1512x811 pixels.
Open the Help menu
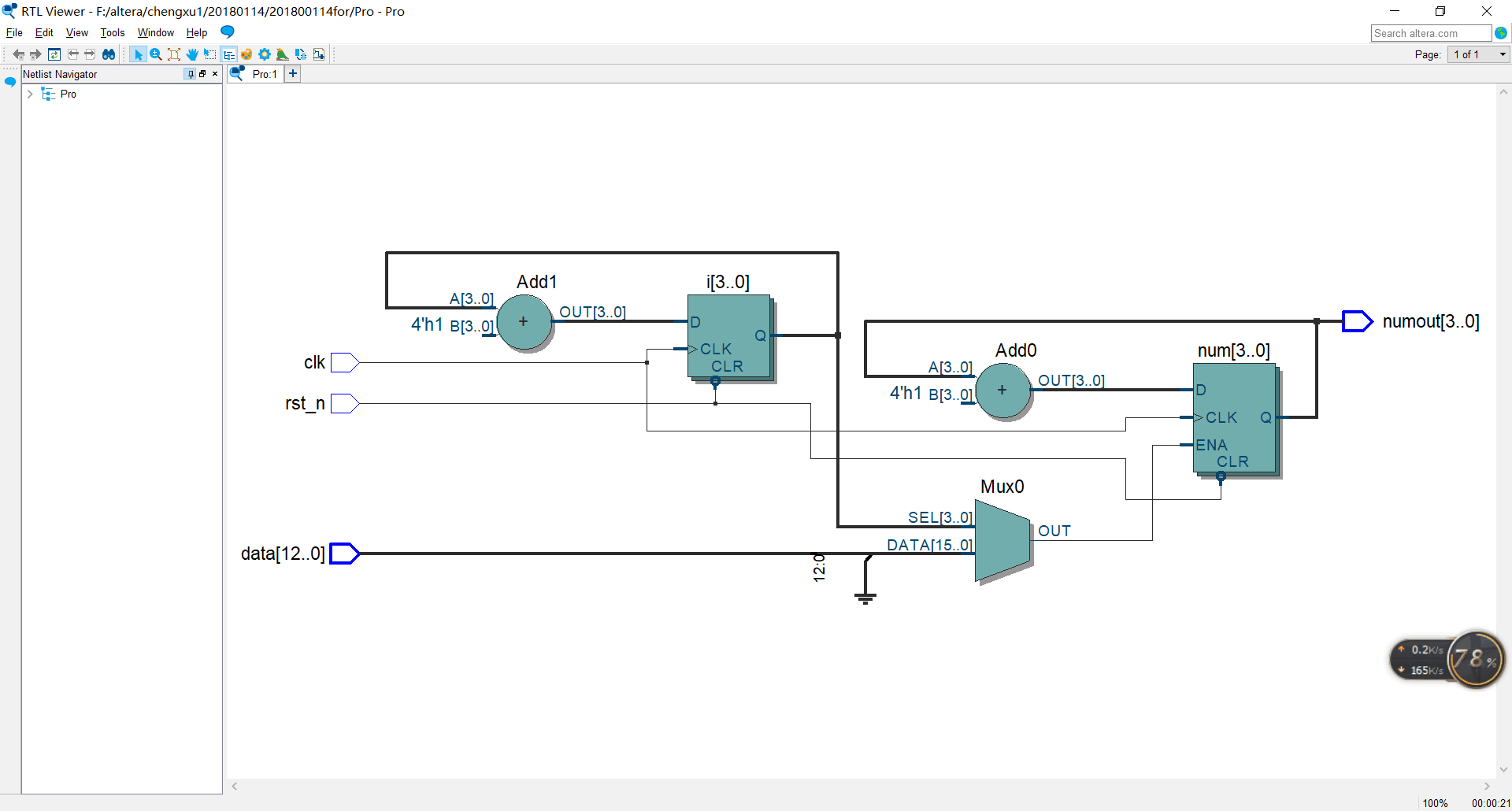click(197, 32)
